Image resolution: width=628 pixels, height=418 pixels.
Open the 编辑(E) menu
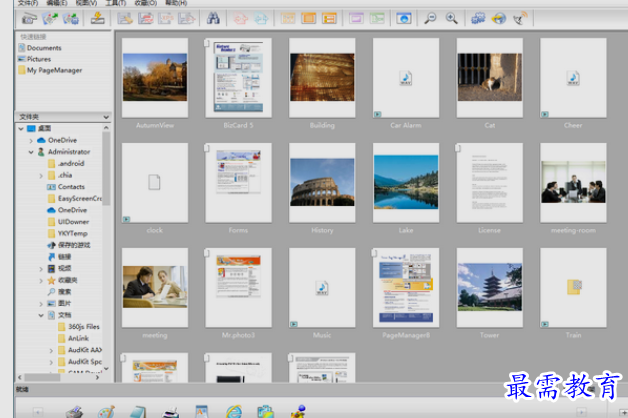click(x=57, y=3)
